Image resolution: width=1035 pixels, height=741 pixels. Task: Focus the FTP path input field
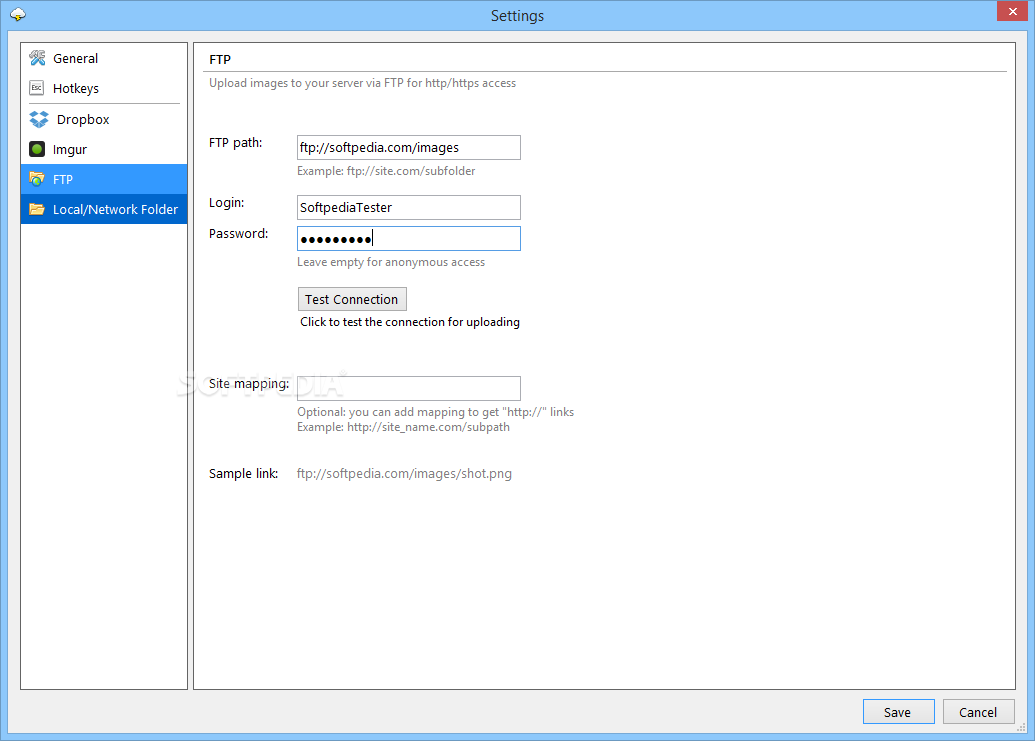(x=409, y=147)
